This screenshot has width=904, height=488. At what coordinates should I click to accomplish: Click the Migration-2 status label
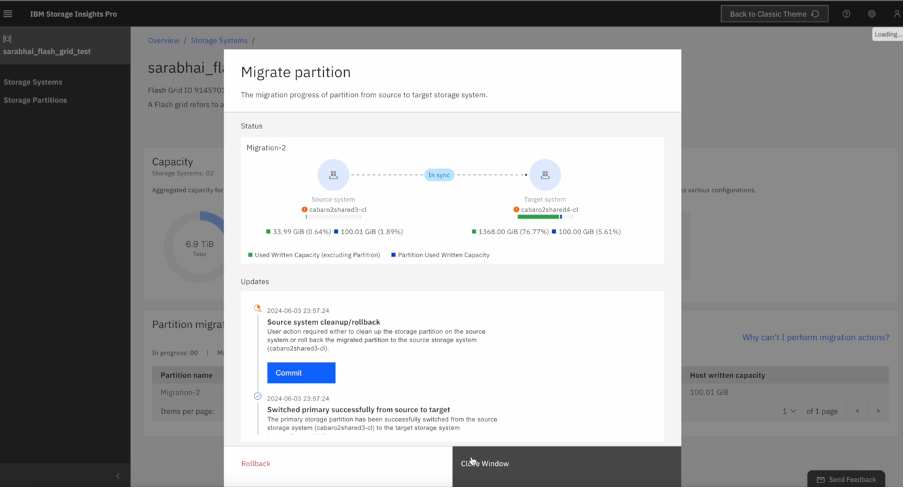tap(266, 148)
